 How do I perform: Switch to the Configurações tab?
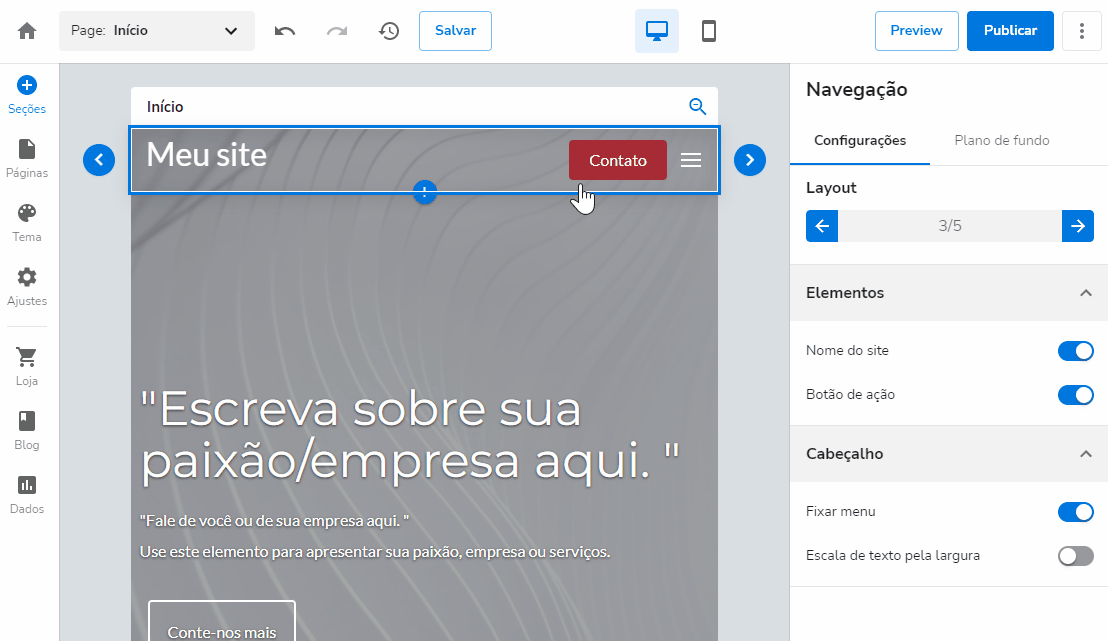pos(860,141)
